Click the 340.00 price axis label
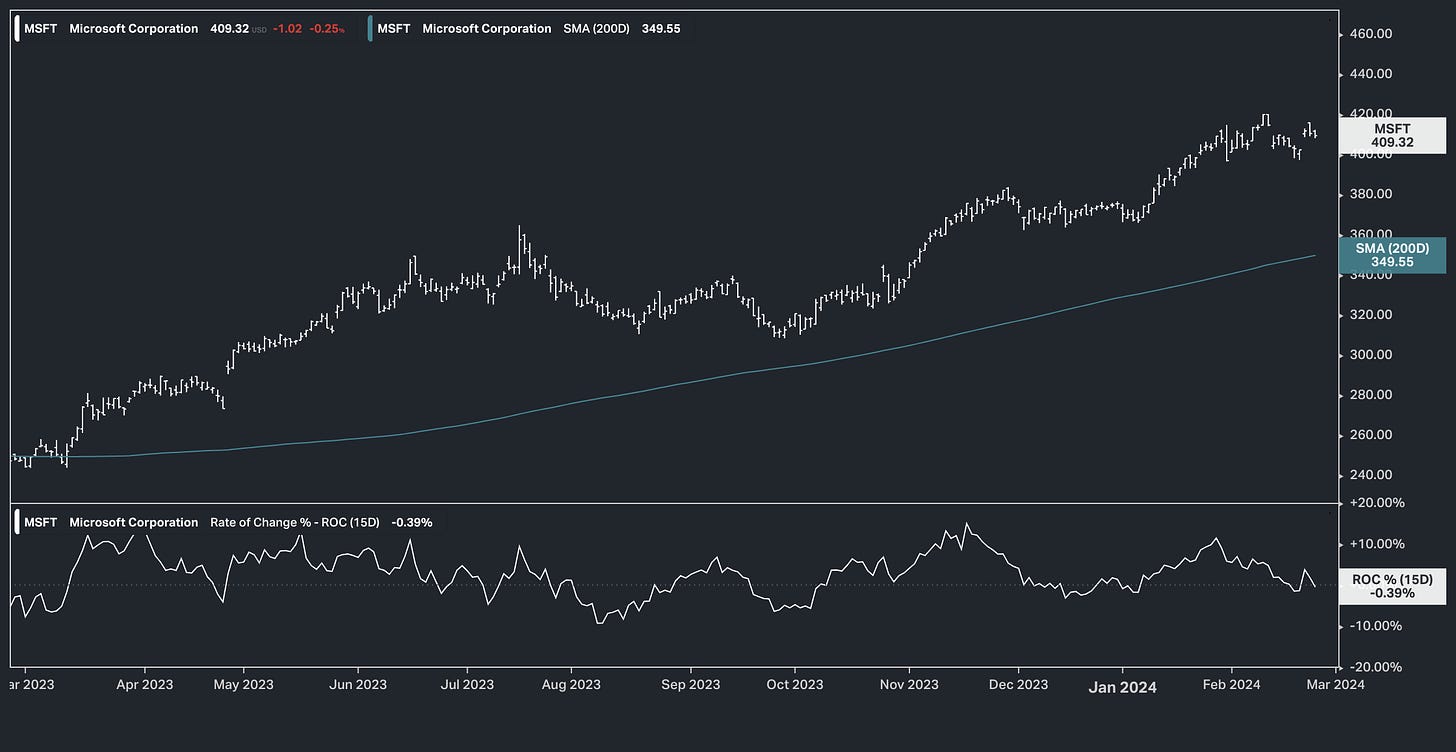Image resolution: width=1456 pixels, height=752 pixels. point(1371,274)
